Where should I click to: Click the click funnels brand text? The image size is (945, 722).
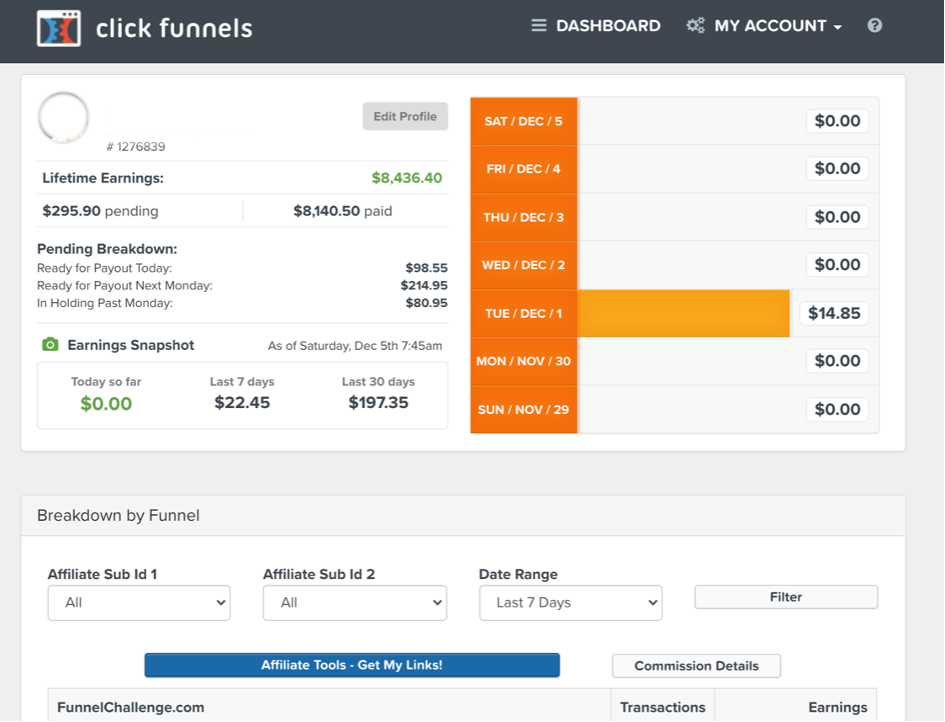click(174, 28)
